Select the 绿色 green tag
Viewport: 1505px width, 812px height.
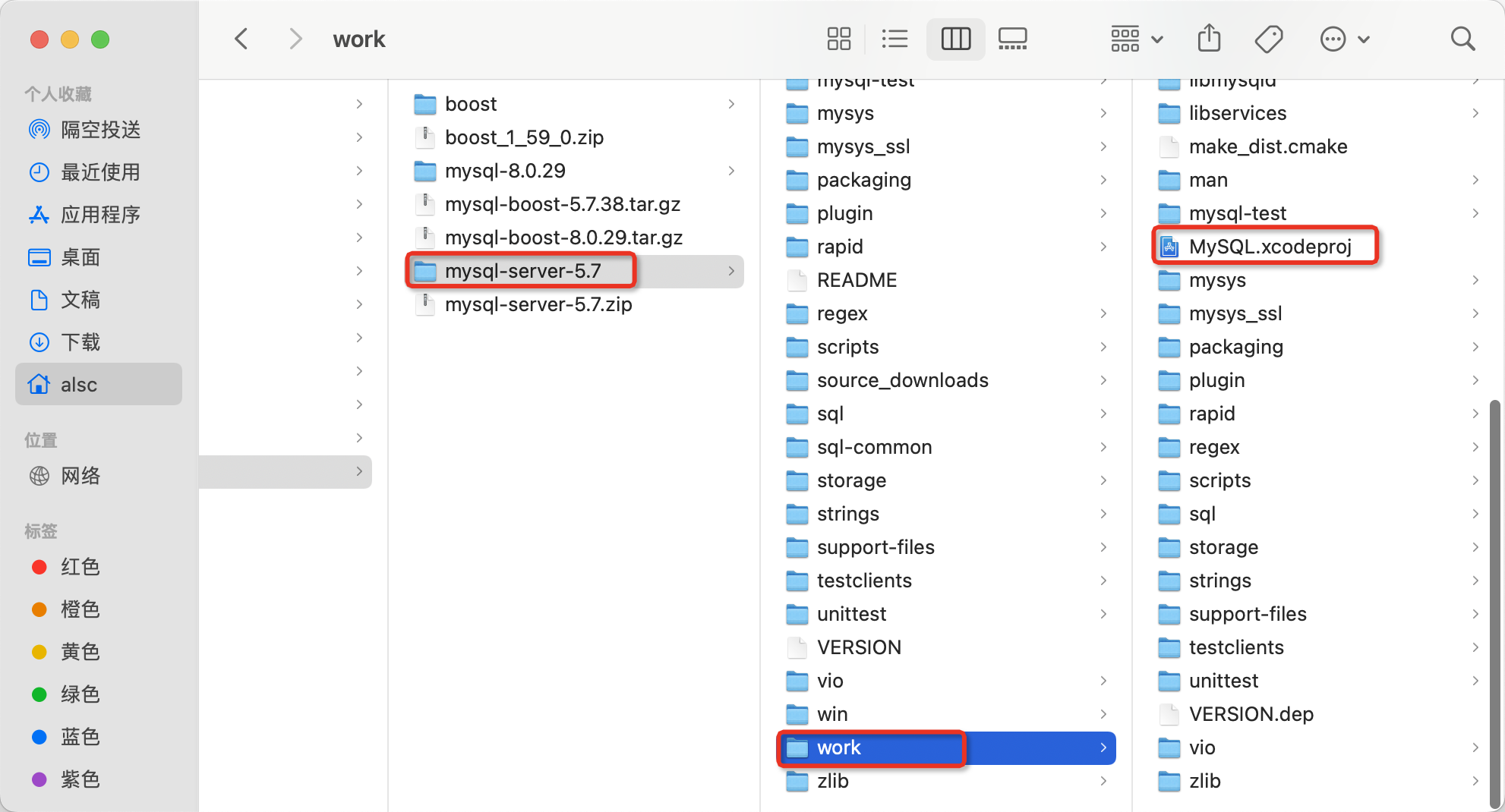tap(99, 694)
